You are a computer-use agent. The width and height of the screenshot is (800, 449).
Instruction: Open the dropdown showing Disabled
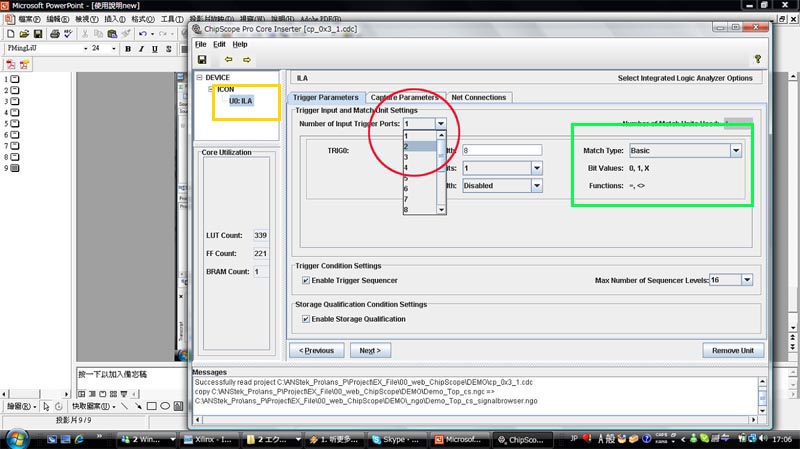[537, 186]
